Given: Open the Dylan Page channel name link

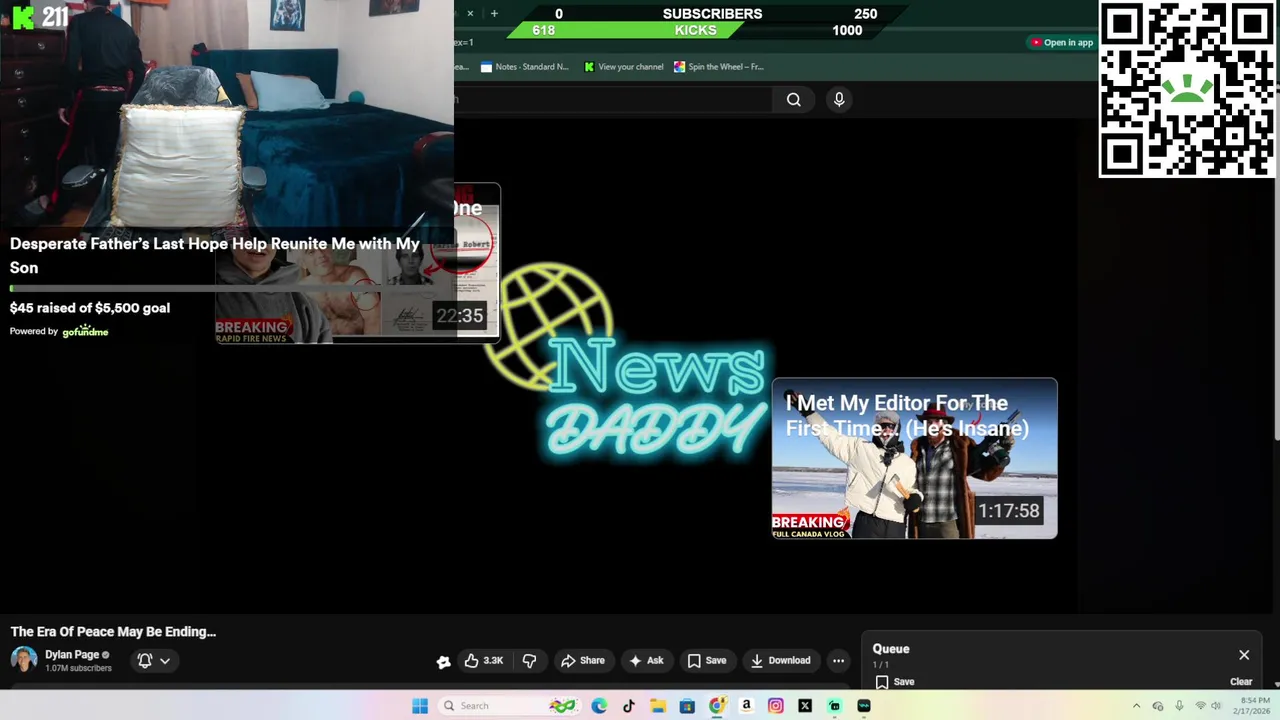Looking at the screenshot, I should pyautogui.click(x=72, y=654).
